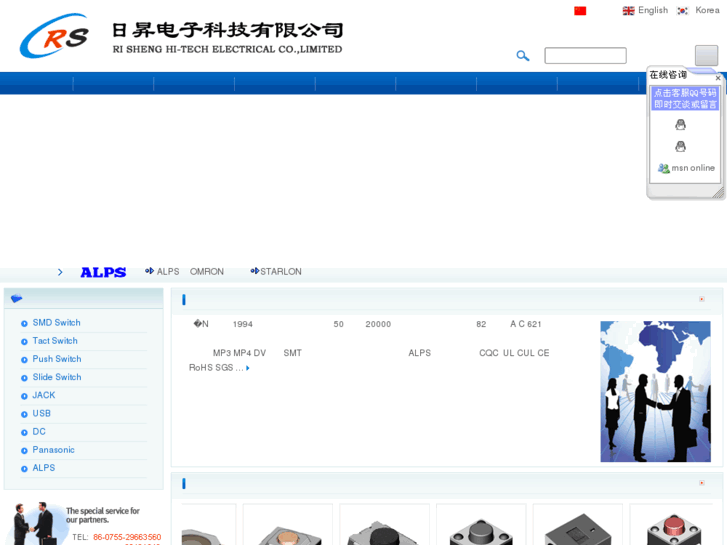Click the RS company logo
Image resolution: width=727 pixels, height=545 pixels.
55,36
